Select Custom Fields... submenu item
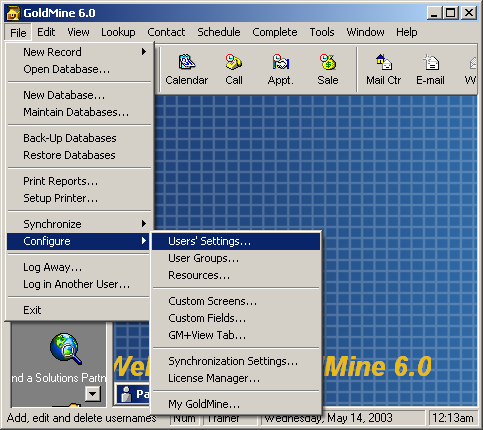Image resolution: width=483 pixels, height=430 pixels. click(236, 318)
